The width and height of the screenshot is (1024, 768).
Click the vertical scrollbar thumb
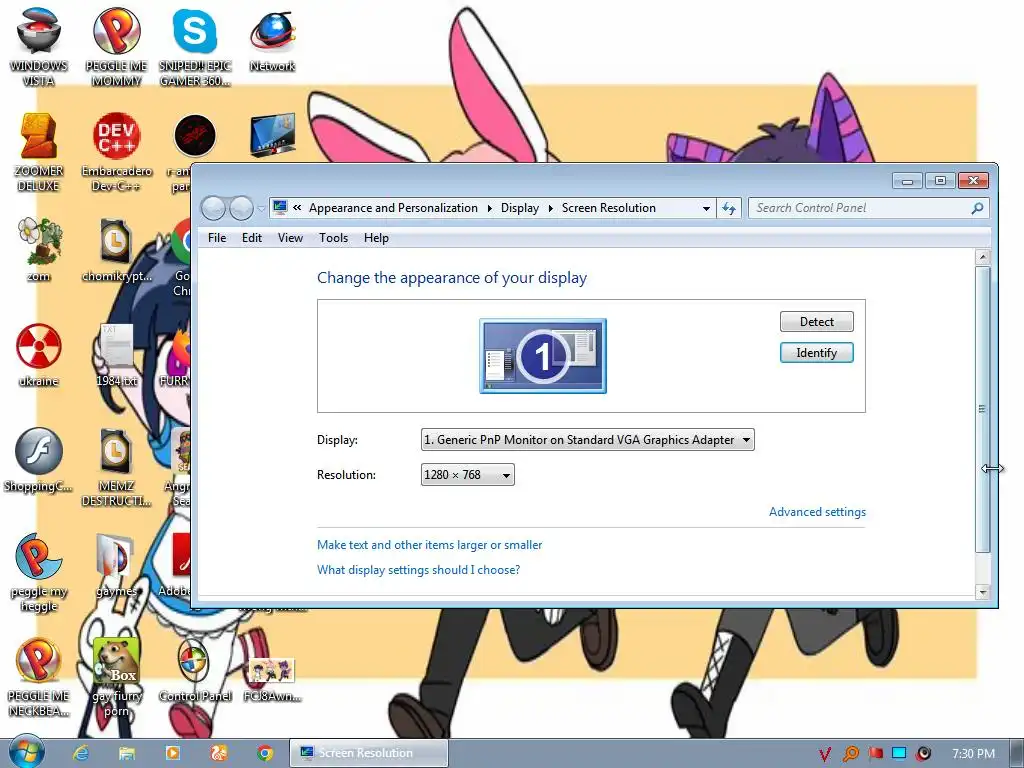click(x=982, y=409)
